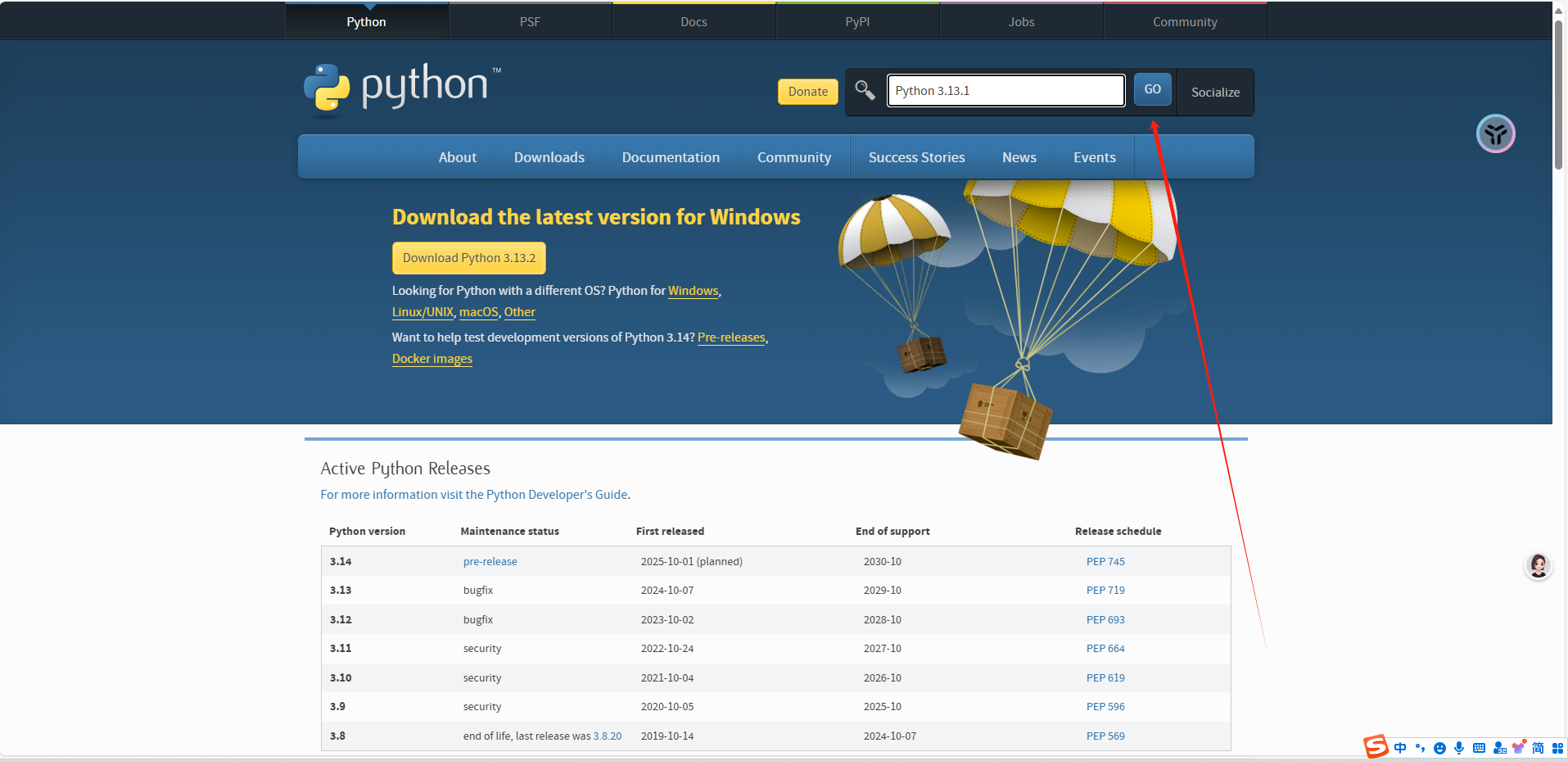Open the Success Stories navigation menu
Screen dimensions: 1568x761
click(x=916, y=157)
